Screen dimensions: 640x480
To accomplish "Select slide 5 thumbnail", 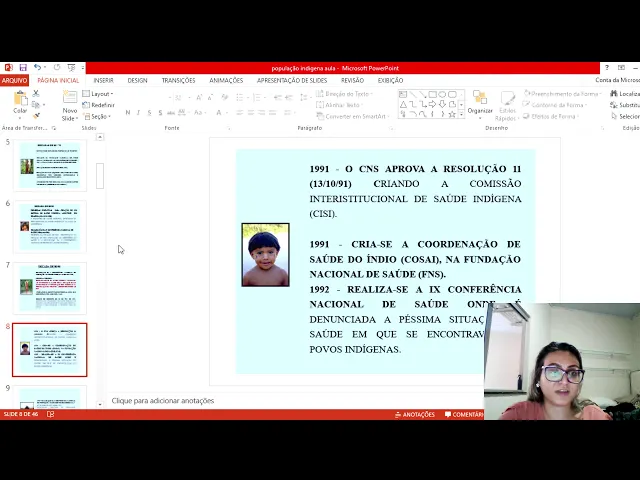I will 50,165.
